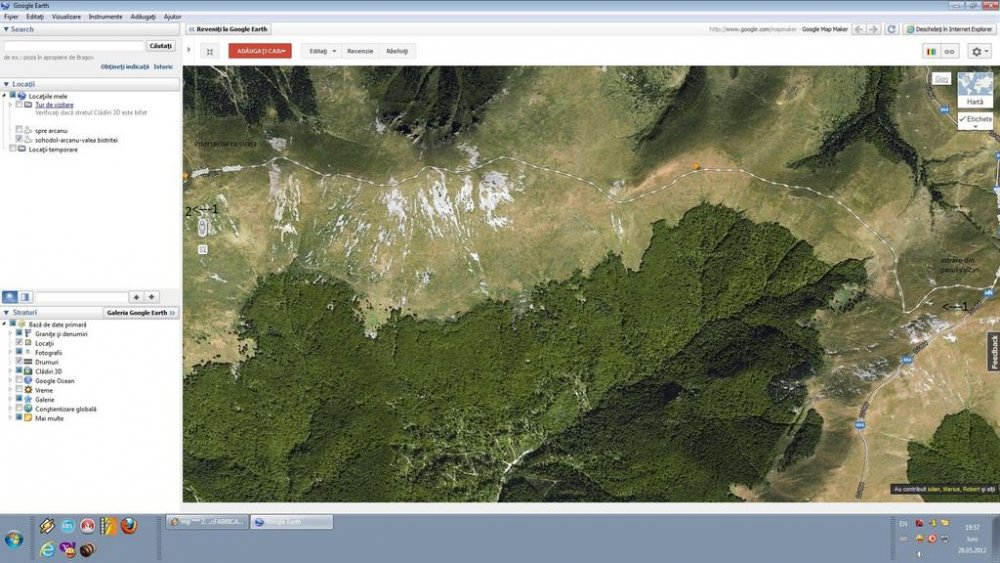Click the fullscreen icon beside Adăugați
1000x563 pixels.
(210, 52)
